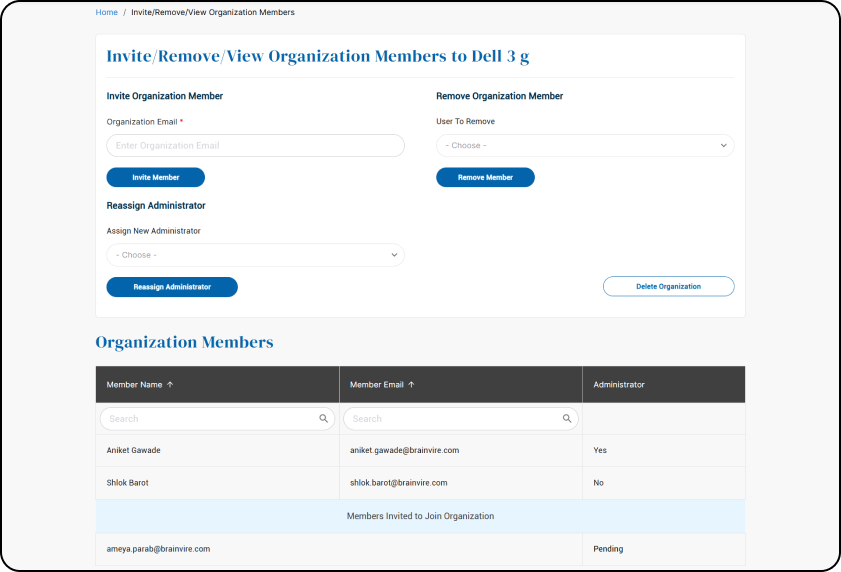The image size is (841, 572).
Task: Click the Member Email search field
Action: click(461, 419)
